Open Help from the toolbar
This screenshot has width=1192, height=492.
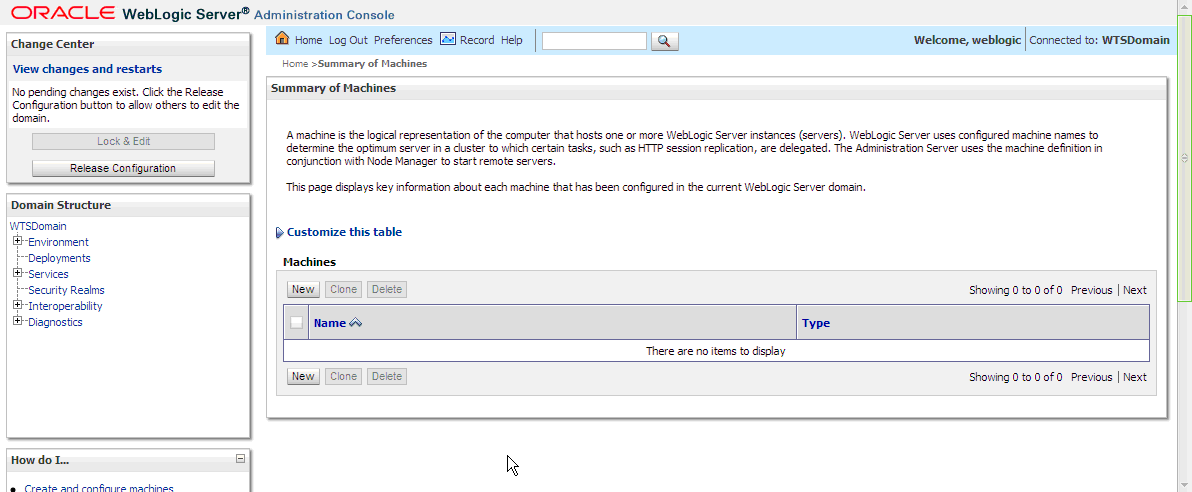[512, 40]
